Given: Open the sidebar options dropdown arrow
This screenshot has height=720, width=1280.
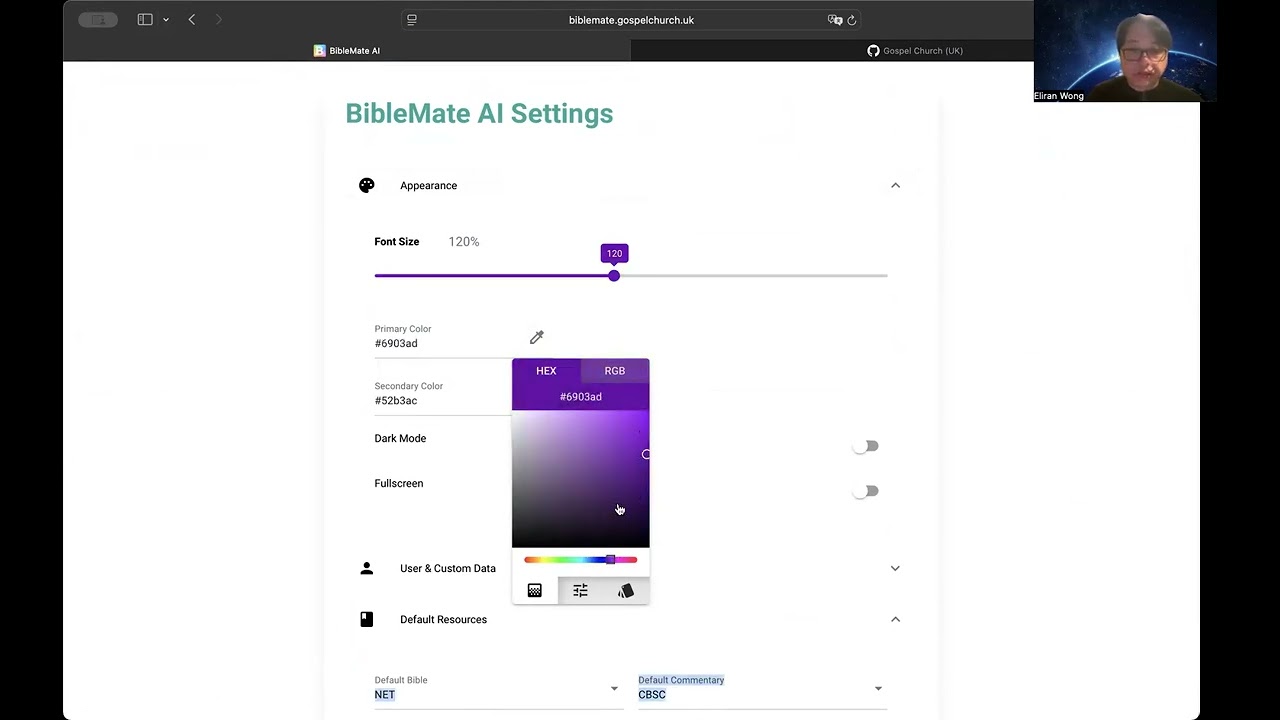Looking at the screenshot, I should click(x=166, y=20).
